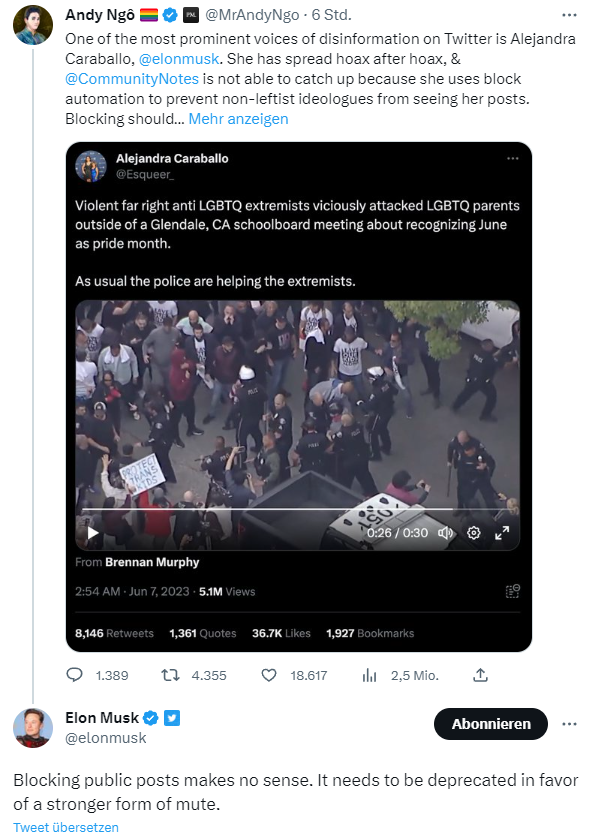The height and width of the screenshot is (839, 594).
Task: Click the Abonnieren button
Action: (491, 724)
